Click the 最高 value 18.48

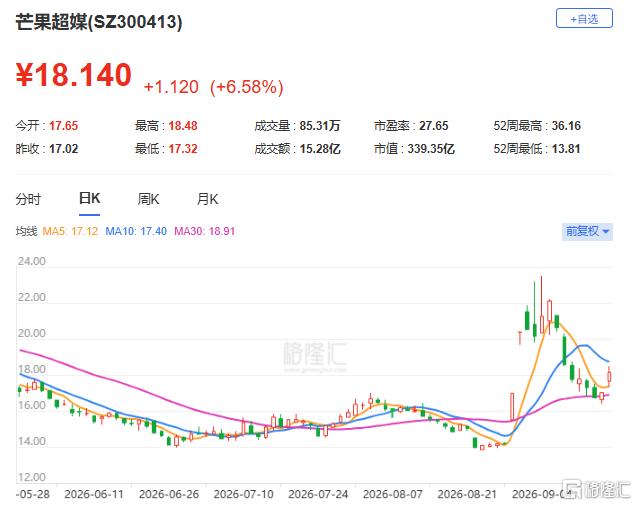pyautogui.click(x=183, y=126)
